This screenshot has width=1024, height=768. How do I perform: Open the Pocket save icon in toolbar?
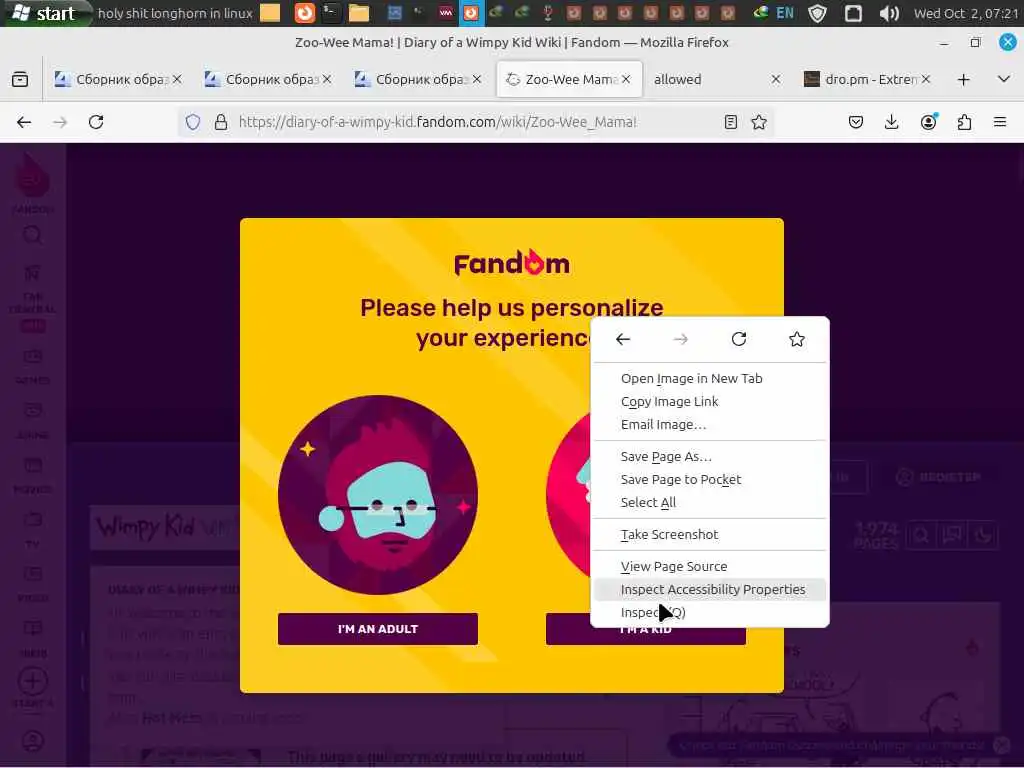click(856, 122)
